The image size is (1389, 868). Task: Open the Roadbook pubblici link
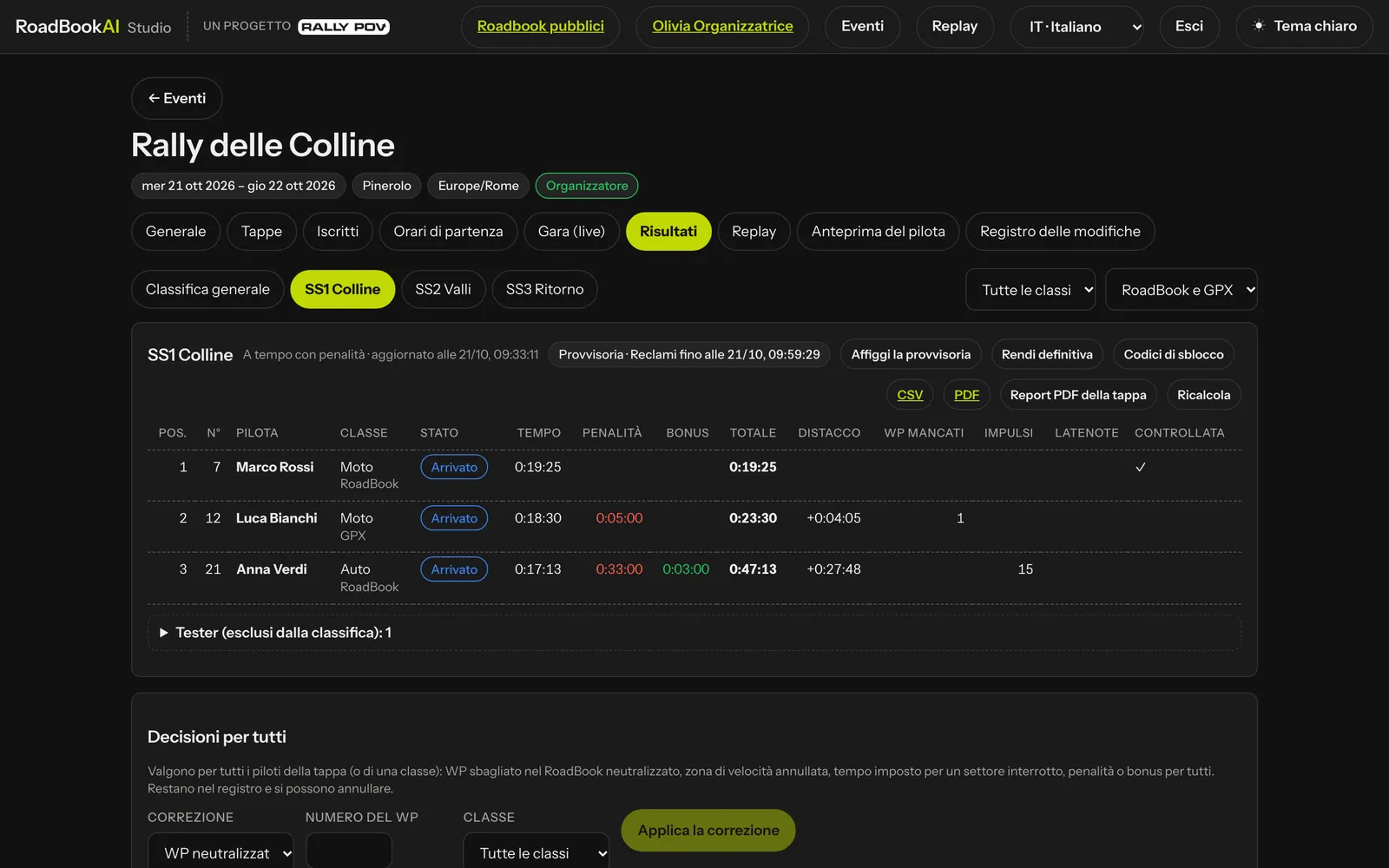(541, 27)
